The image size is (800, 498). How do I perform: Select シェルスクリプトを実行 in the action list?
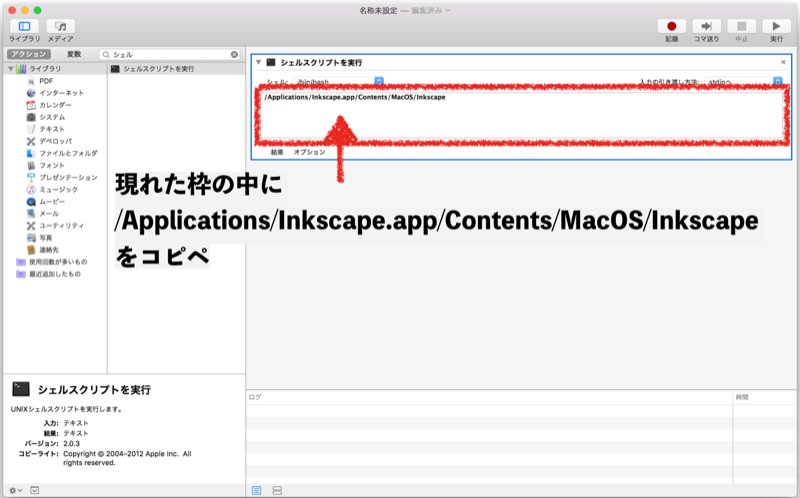(x=176, y=69)
